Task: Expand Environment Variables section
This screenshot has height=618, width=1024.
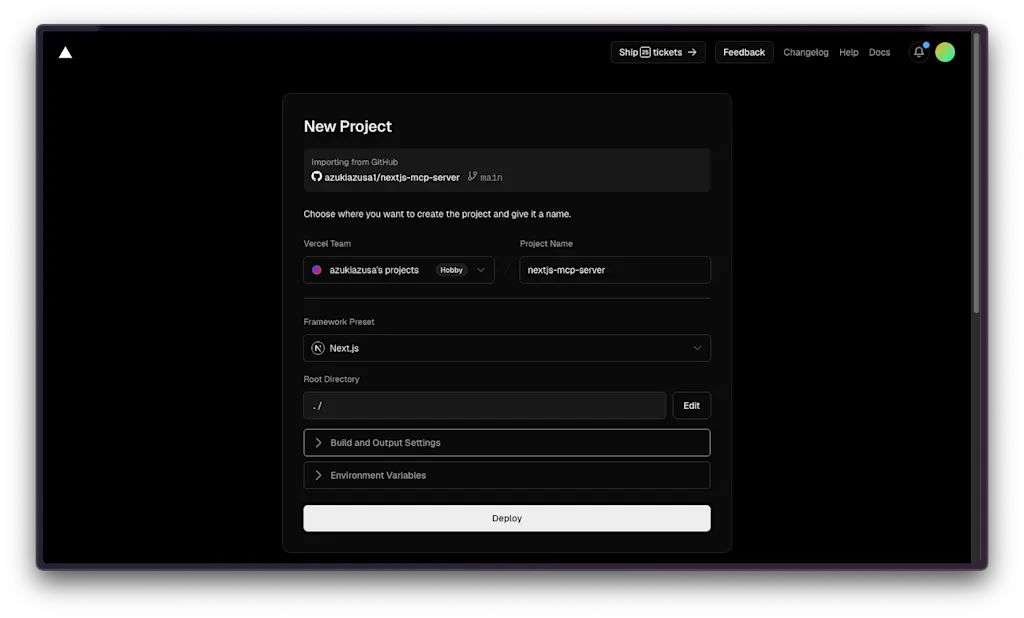Action: (x=507, y=476)
